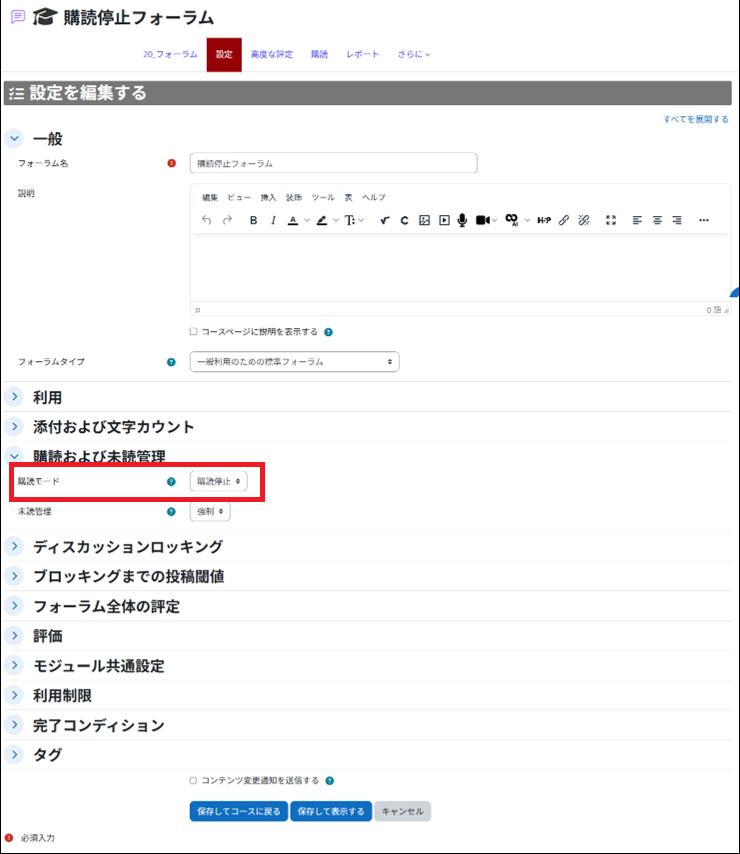This screenshot has width=740, height=854.
Task: Open the レポート tab
Action: (363, 54)
